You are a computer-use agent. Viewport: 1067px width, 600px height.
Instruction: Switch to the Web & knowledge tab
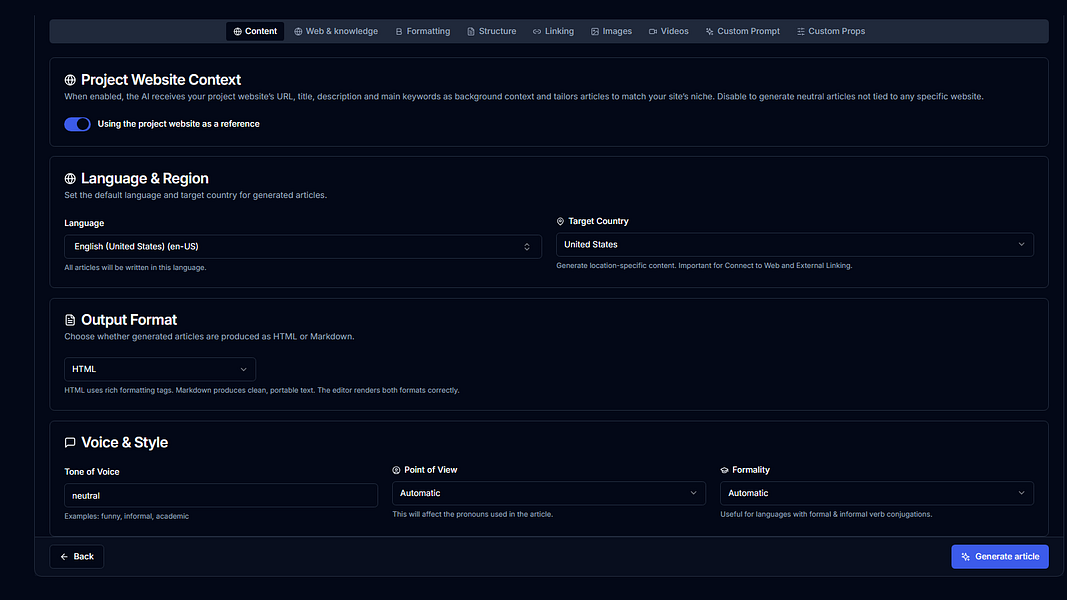coord(336,31)
